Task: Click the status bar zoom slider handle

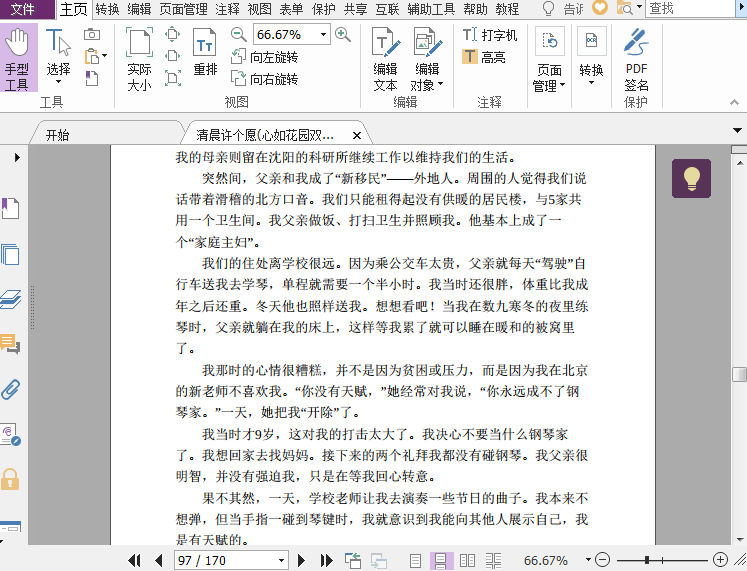Action: click(x=646, y=560)
